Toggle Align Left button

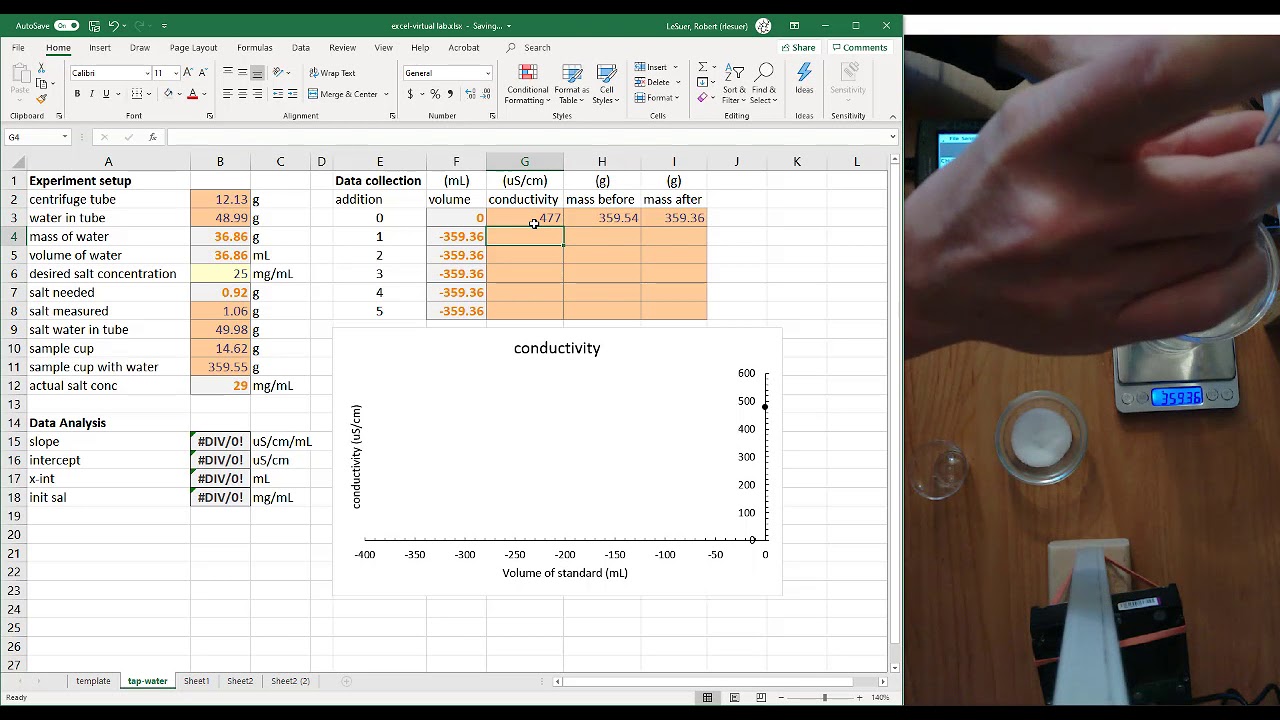228,94
